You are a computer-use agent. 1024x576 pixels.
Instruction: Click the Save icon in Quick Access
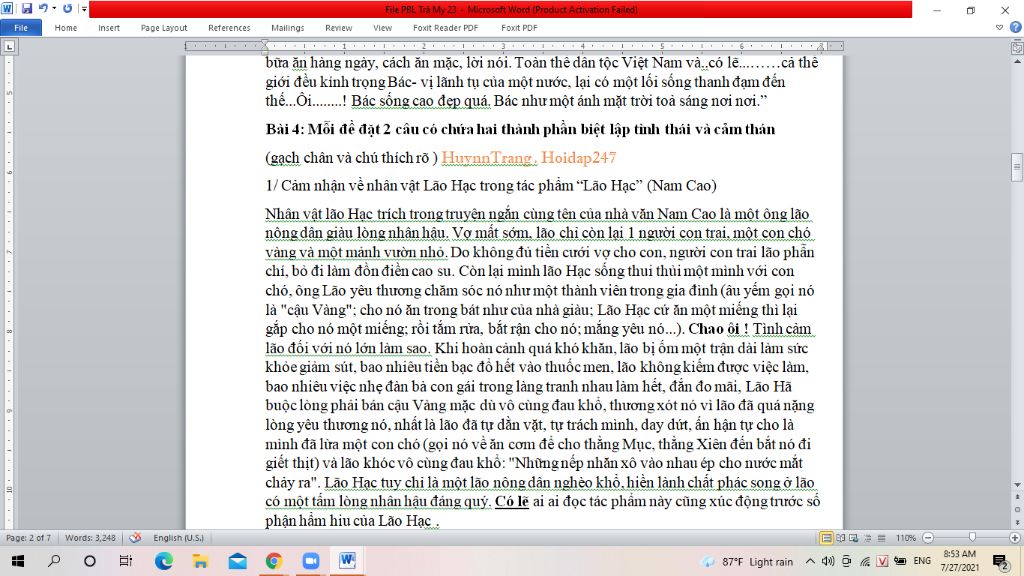coord(27,8)
